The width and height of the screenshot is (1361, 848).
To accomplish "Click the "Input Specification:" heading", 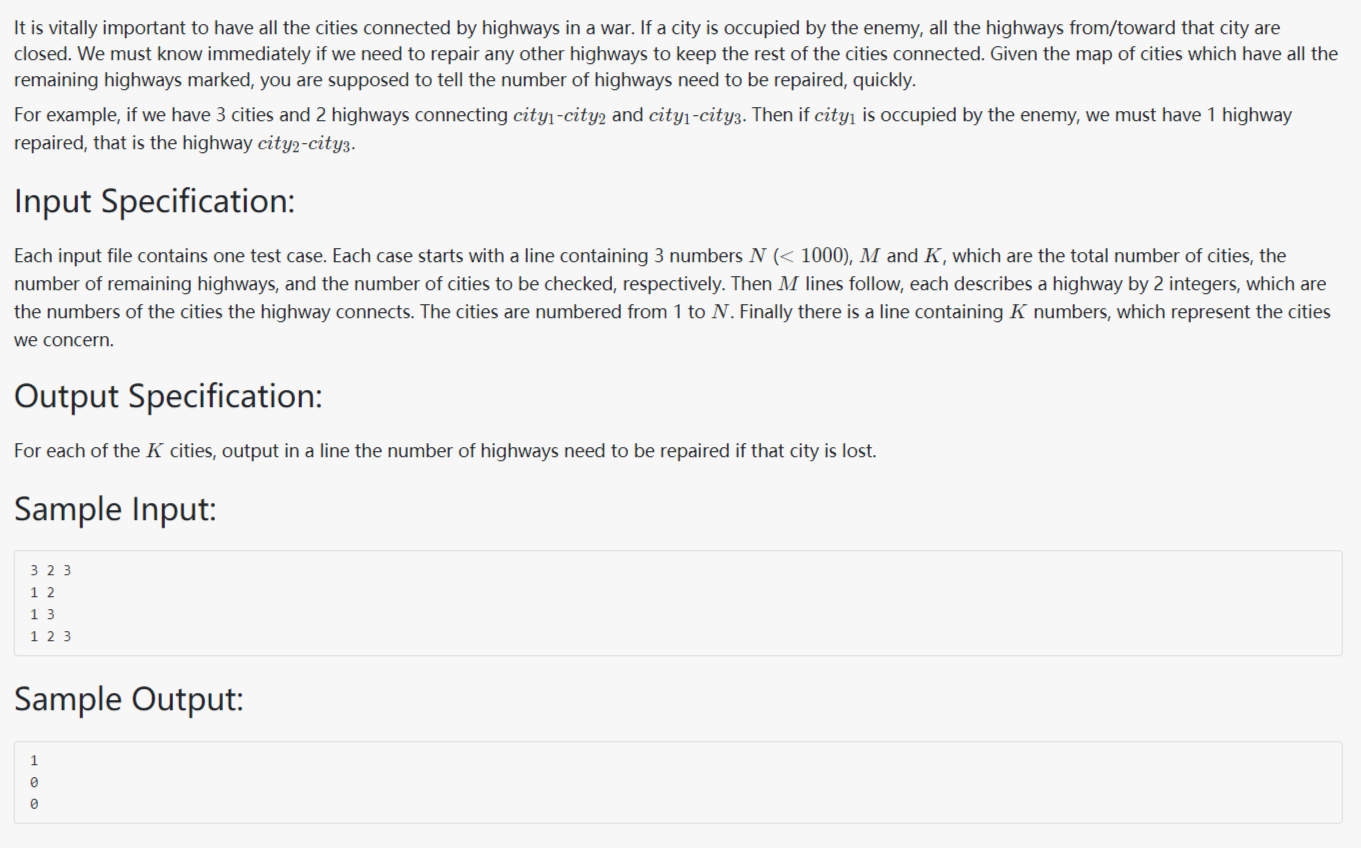I will point(155,201).
